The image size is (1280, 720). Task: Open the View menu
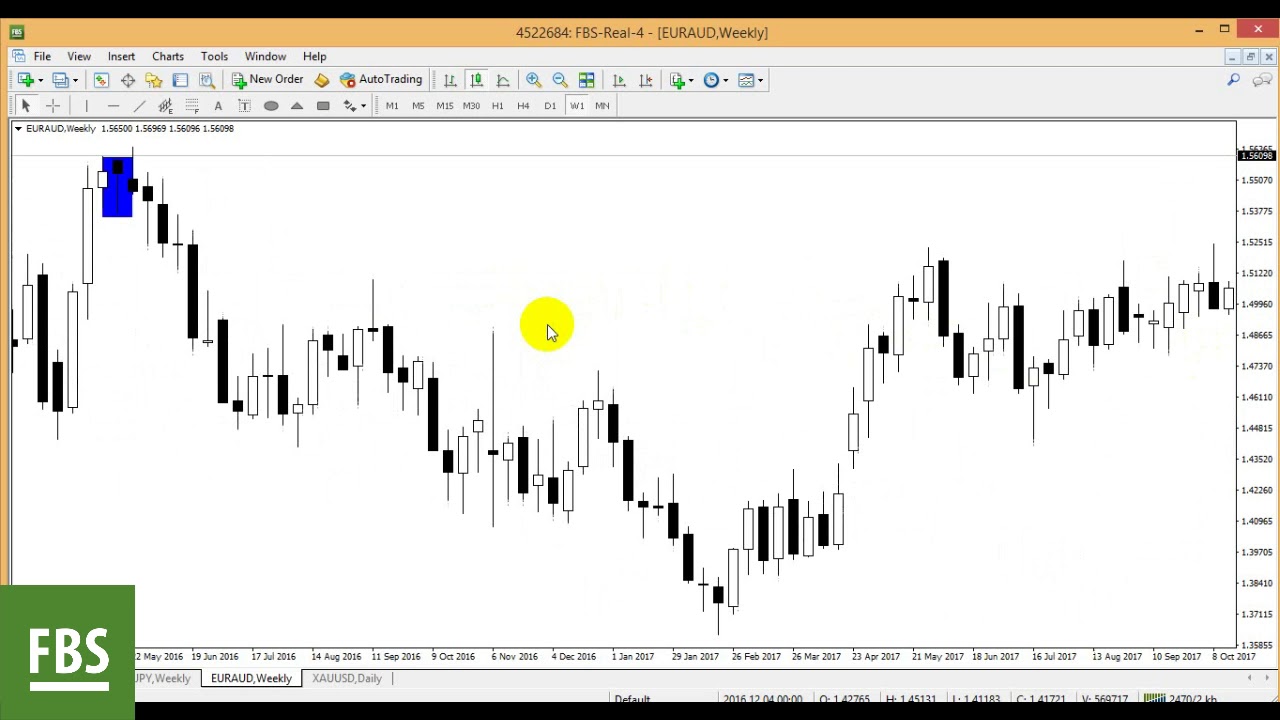click(79, 57)
